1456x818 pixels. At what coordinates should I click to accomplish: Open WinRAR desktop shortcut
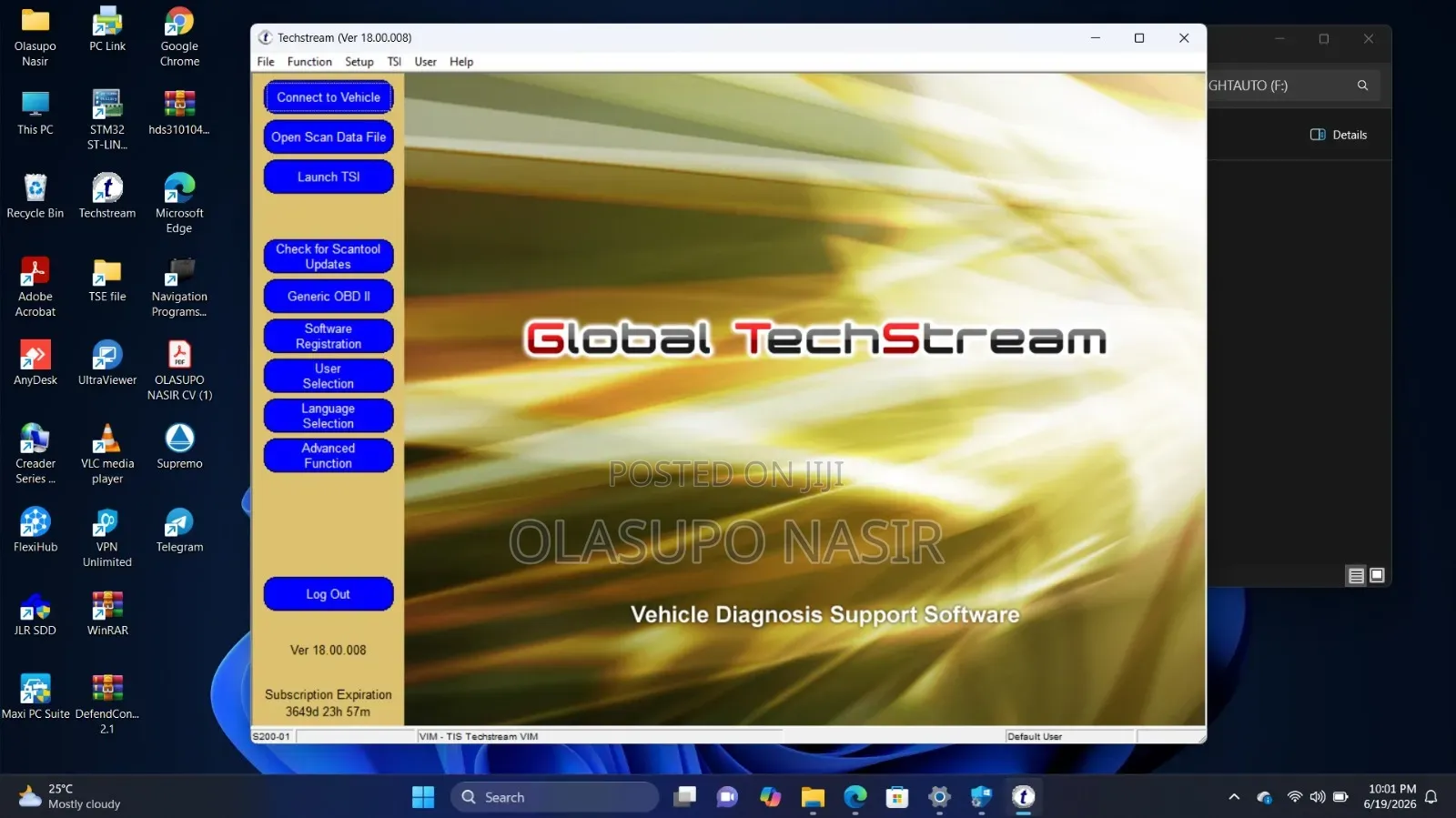(107, 613)
